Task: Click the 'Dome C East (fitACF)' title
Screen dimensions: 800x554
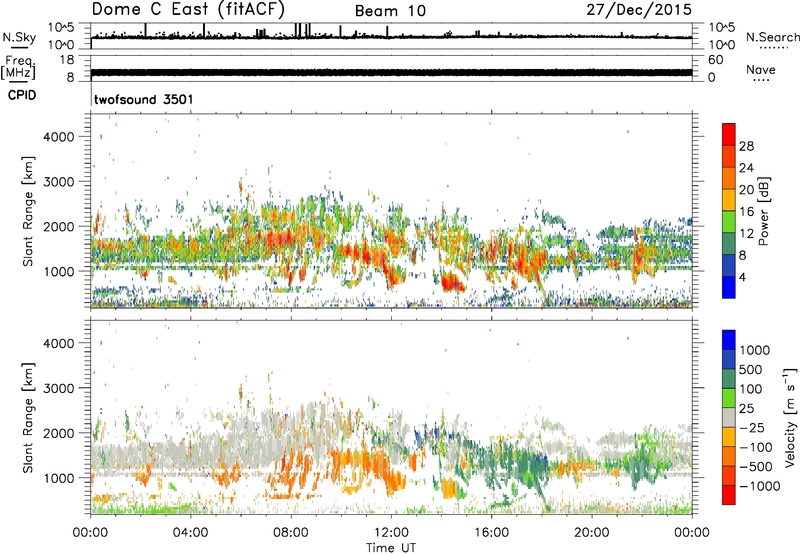Action: tap(188, 10)
